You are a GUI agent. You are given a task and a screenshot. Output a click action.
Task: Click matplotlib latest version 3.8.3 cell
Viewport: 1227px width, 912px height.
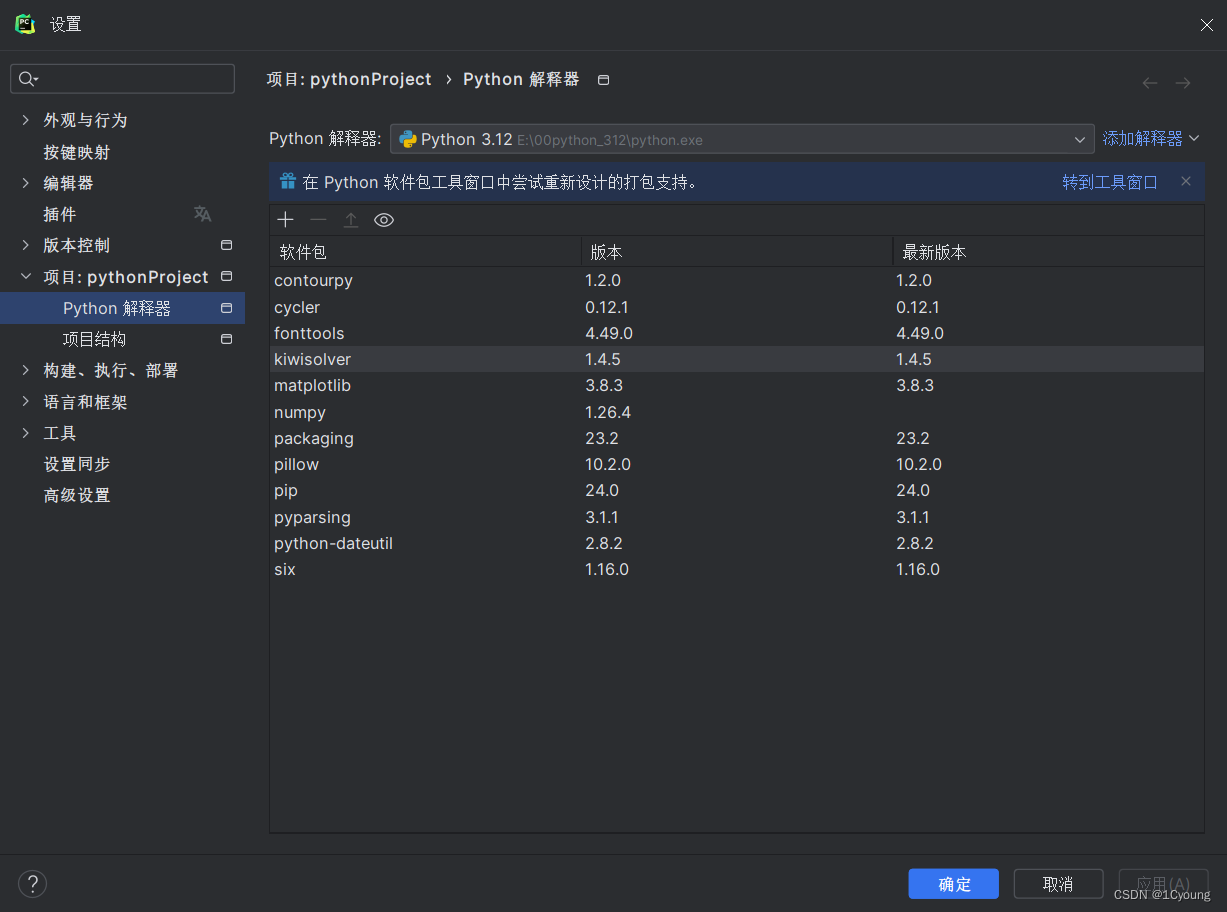(915, 385)
